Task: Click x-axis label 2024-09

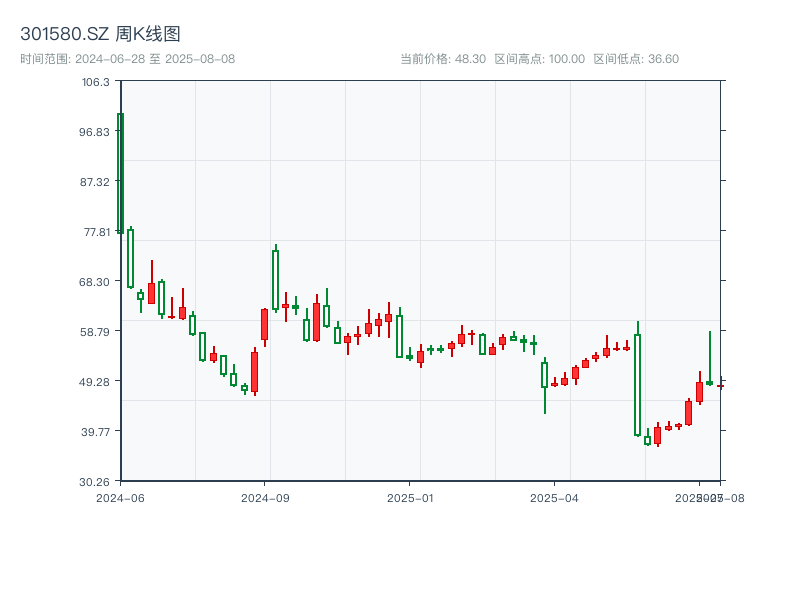Action: (265, 498)
